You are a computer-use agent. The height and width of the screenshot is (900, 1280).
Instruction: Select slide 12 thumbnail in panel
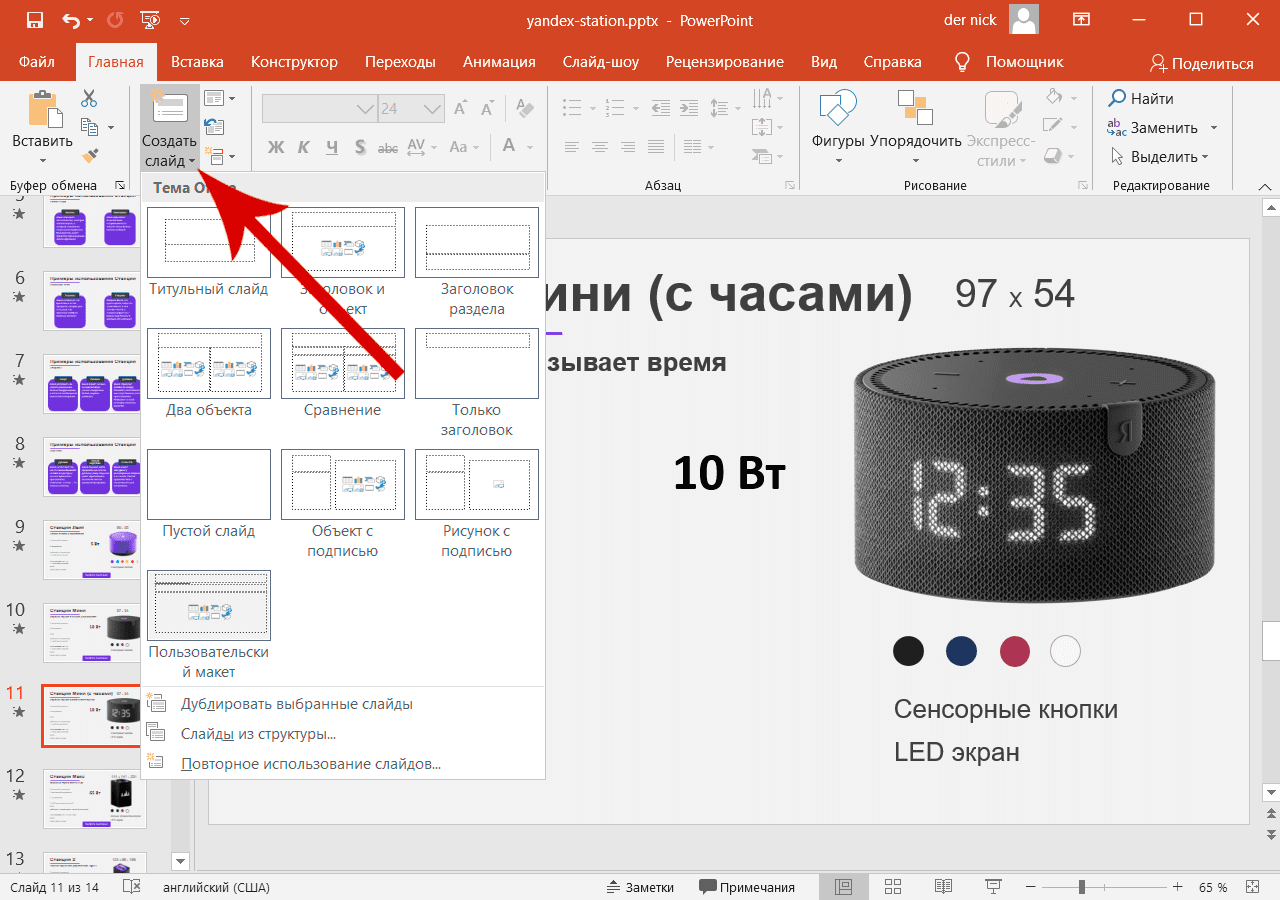tap(95, 799)
